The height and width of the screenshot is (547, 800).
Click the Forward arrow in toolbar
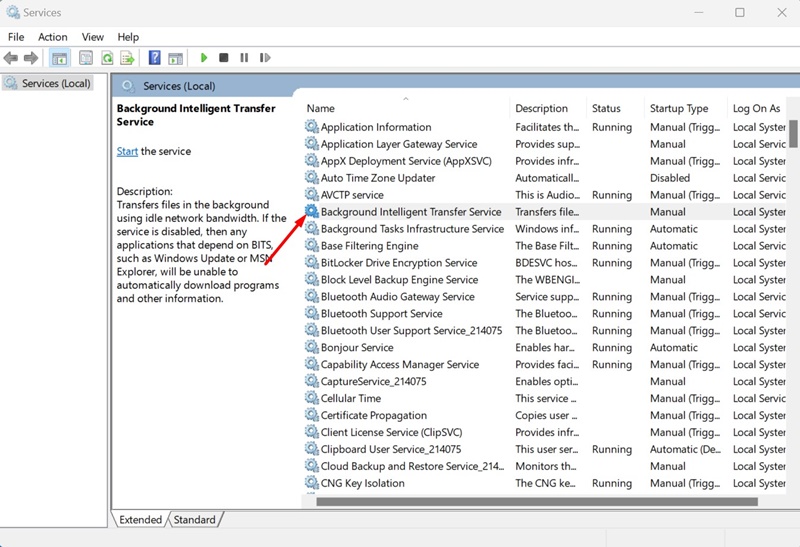[x=31, y=59]
